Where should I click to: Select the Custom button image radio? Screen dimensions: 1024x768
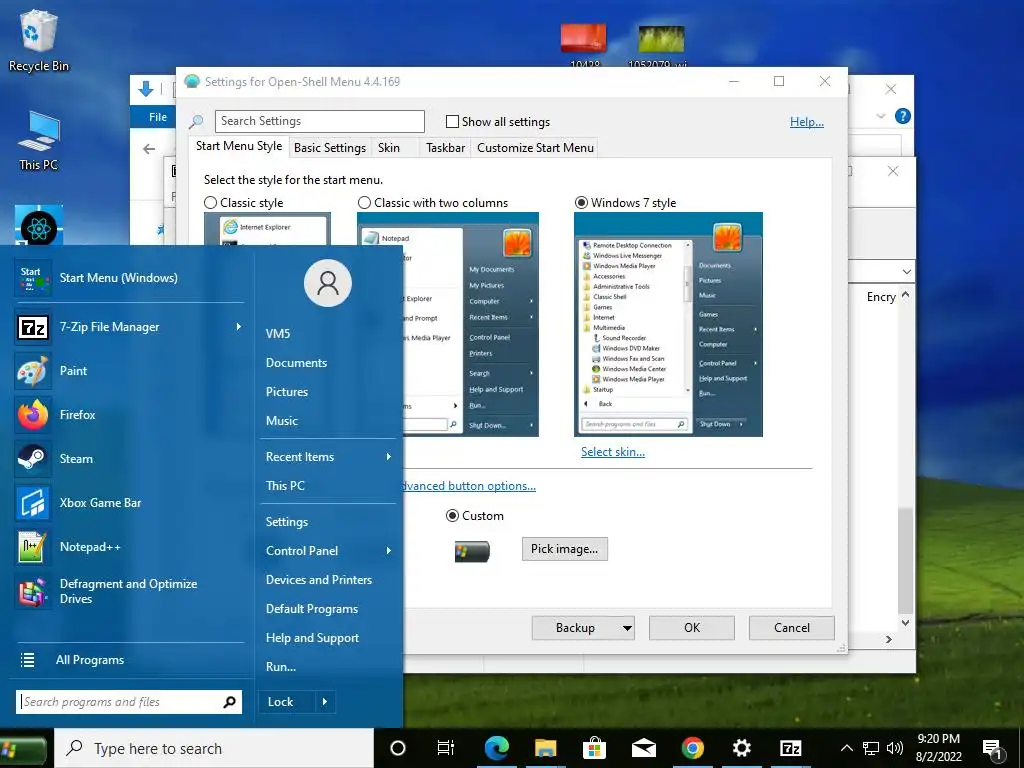pyautogui.click(x=452, y=515)
